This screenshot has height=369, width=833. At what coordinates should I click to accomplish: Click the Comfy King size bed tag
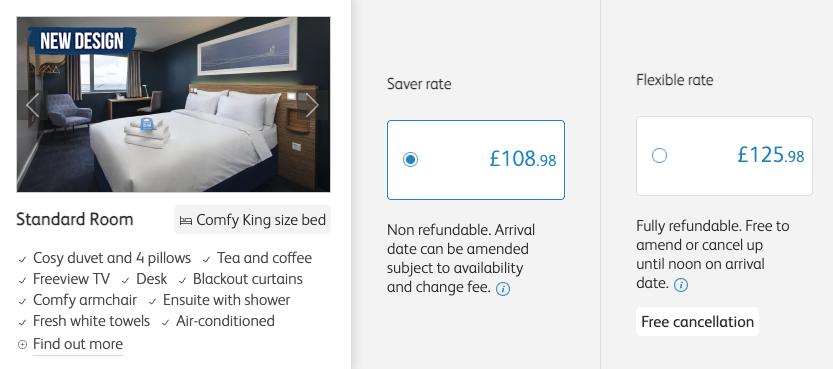(252, 220)
